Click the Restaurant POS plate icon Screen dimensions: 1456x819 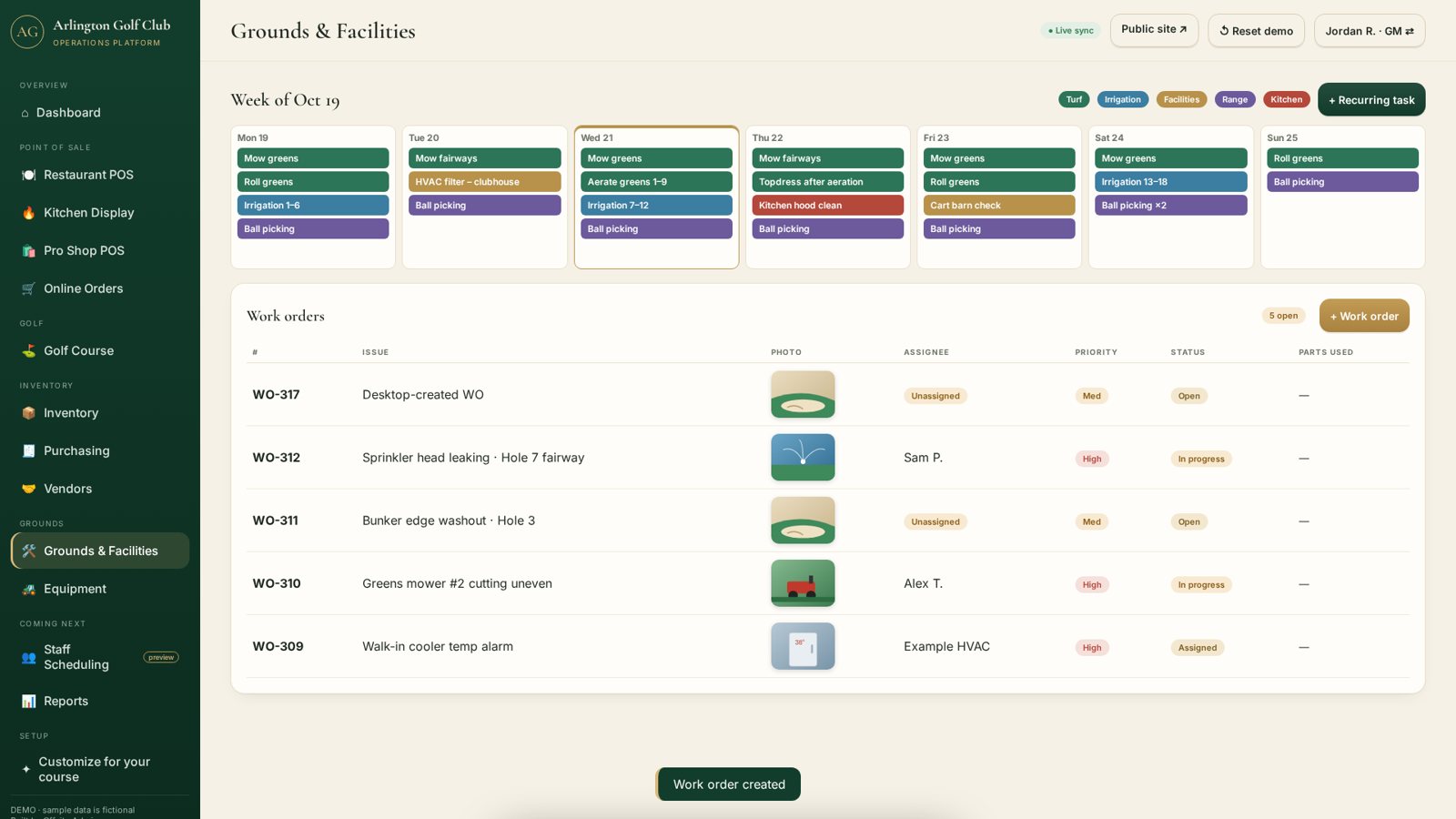pos(28,175)
